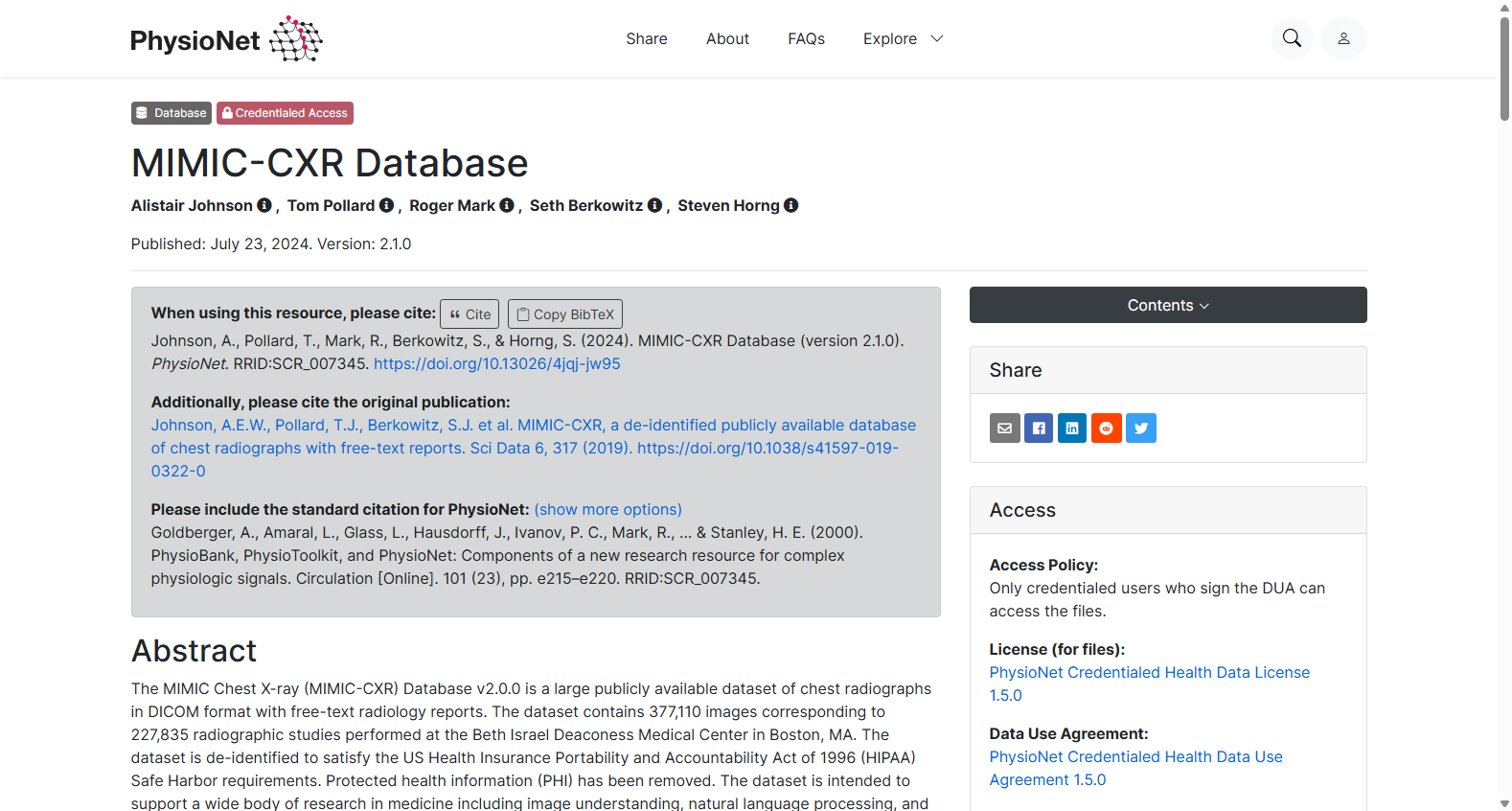Show info for Alistair Johnson
The height and width of the screenshot is (811, 1512).
[x=264, y=205]
